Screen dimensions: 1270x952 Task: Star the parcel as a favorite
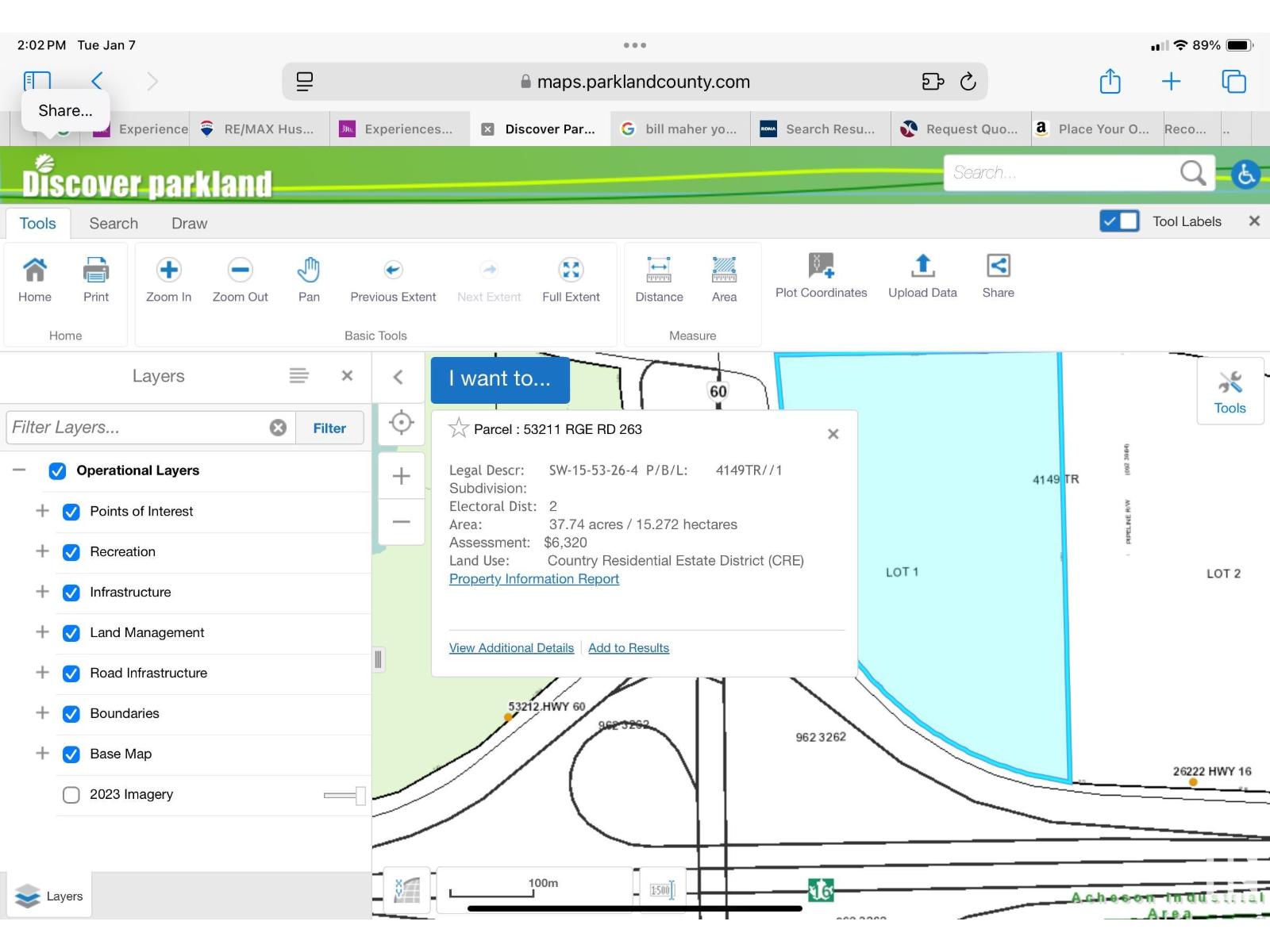pyautogui.click(x=459, y=428)
